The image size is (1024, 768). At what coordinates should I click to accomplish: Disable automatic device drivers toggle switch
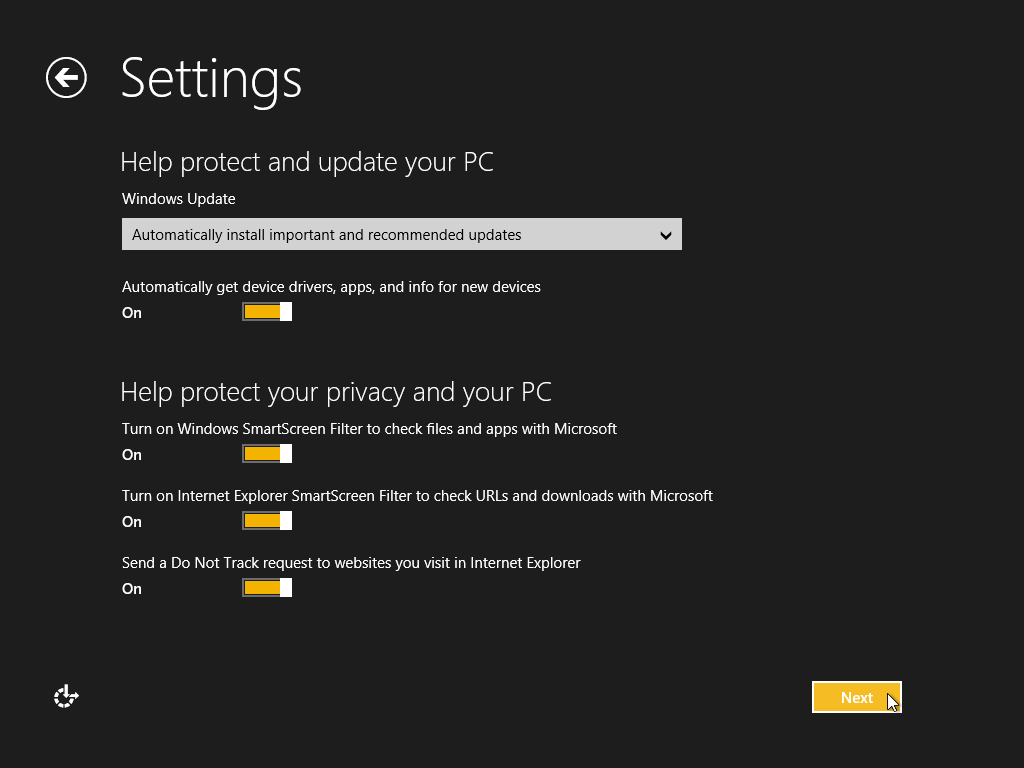click(x=267, y=312)
